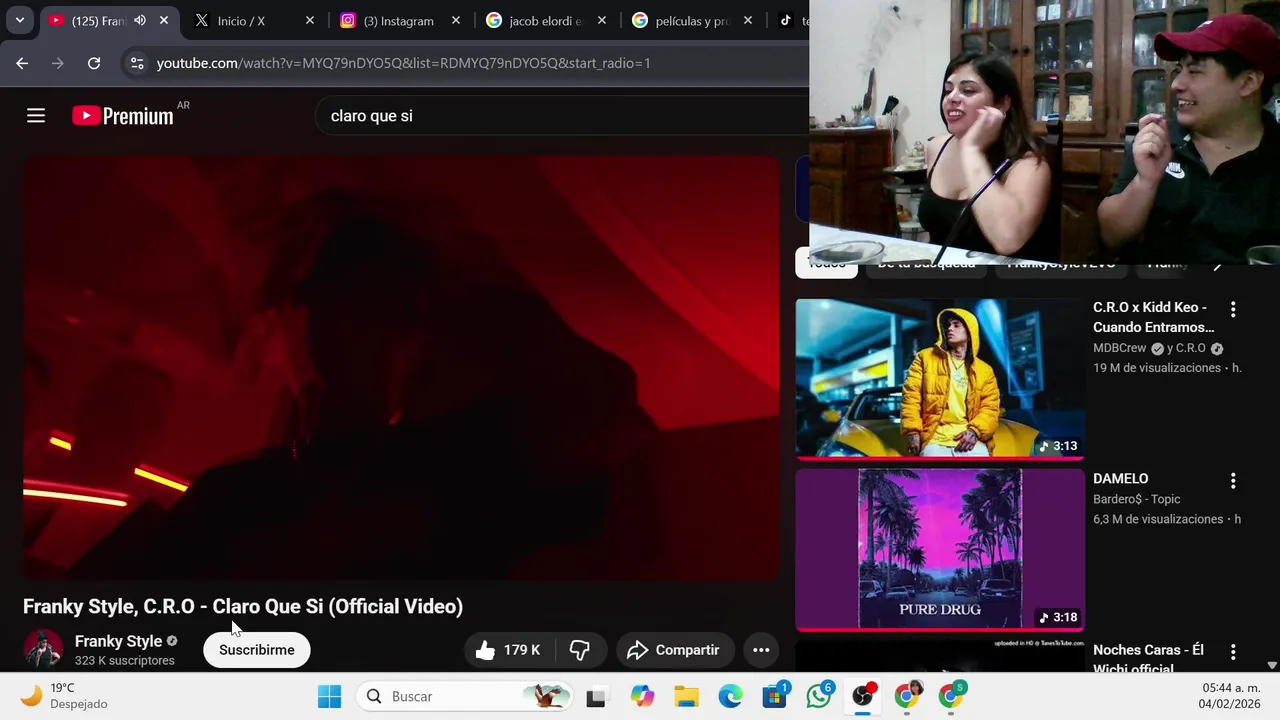Click the Windows taskbar Buscar search box

(x=466, y=696)
